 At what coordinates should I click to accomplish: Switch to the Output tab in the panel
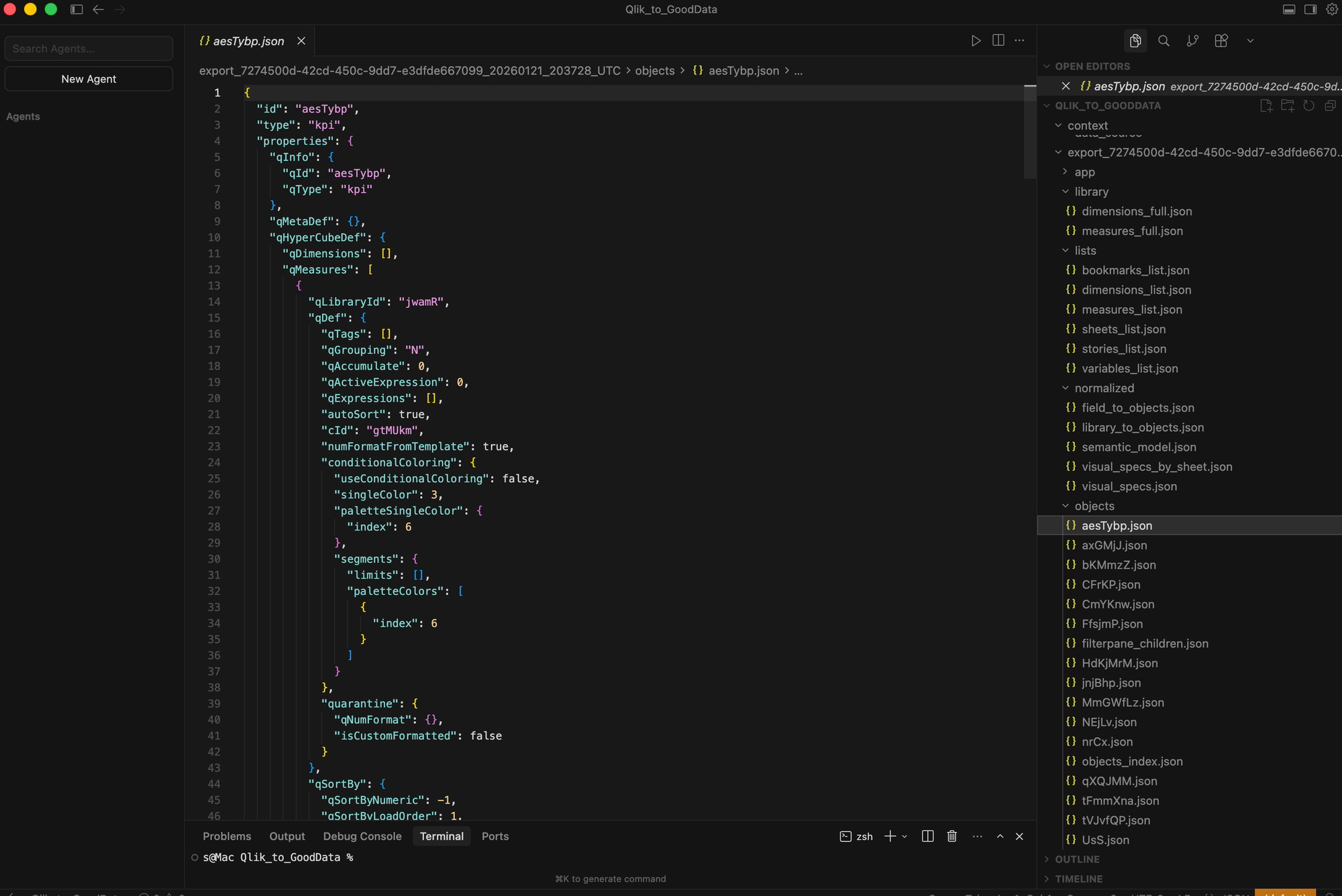click(x=287, y=836)
